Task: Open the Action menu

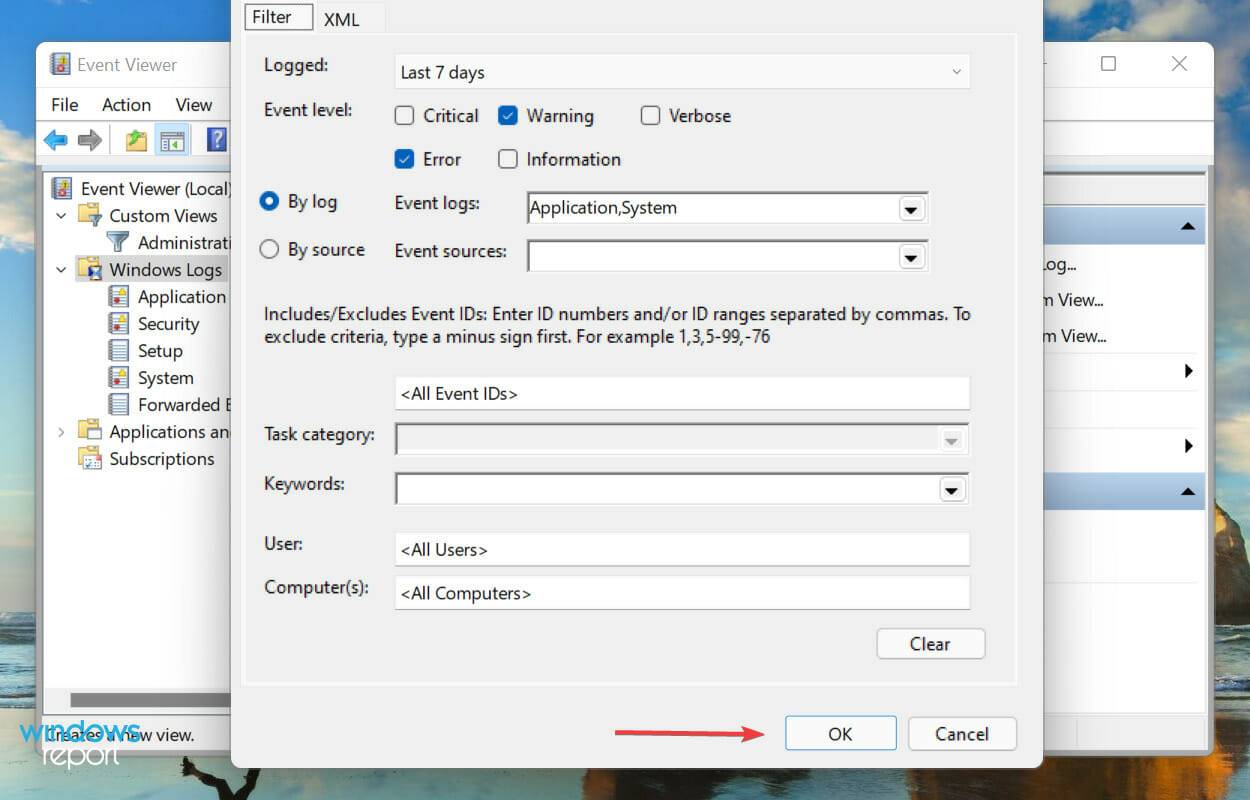Action: click(x=126, y=104)
